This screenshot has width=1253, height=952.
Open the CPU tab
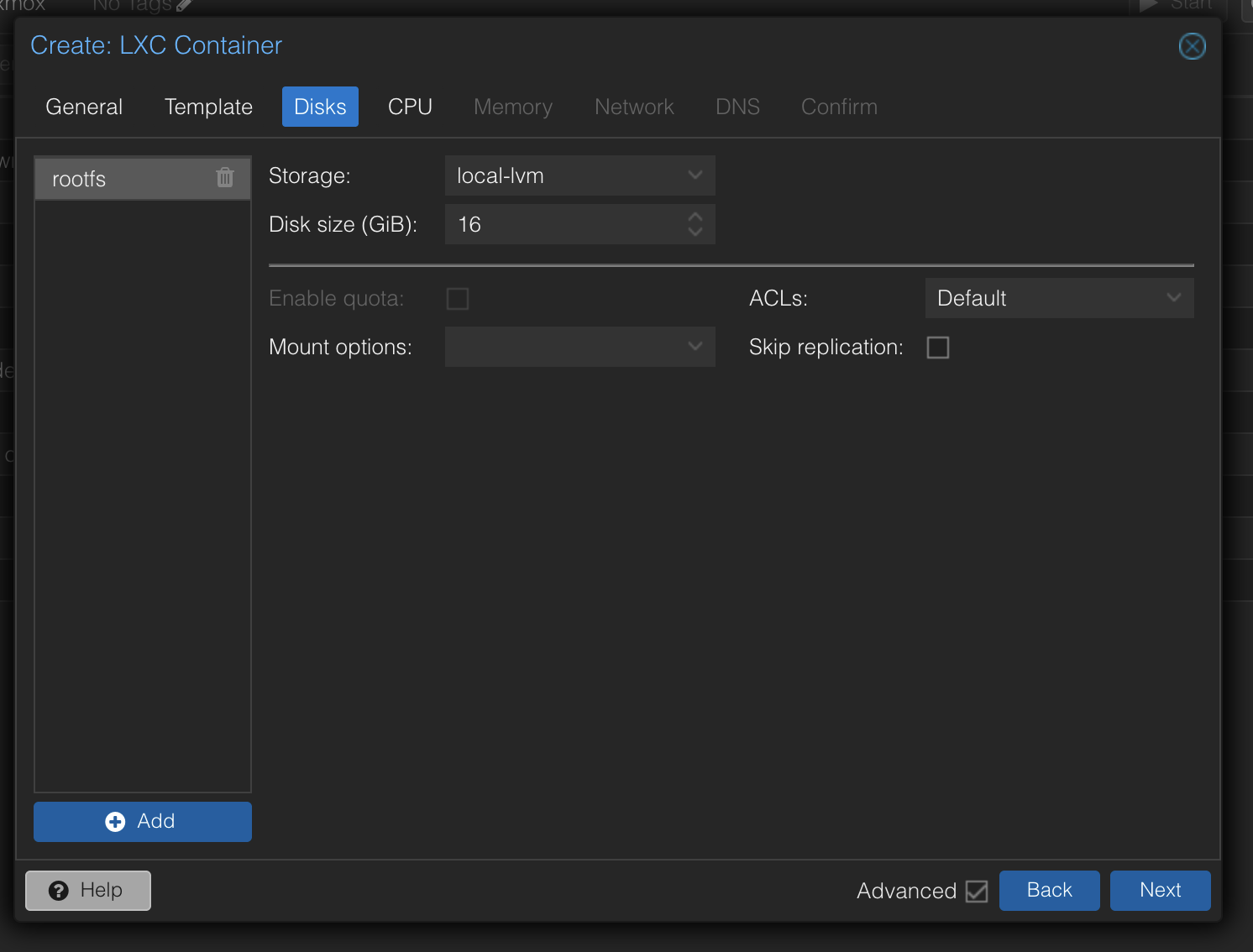pyautogui.click(x=410, y=107)
